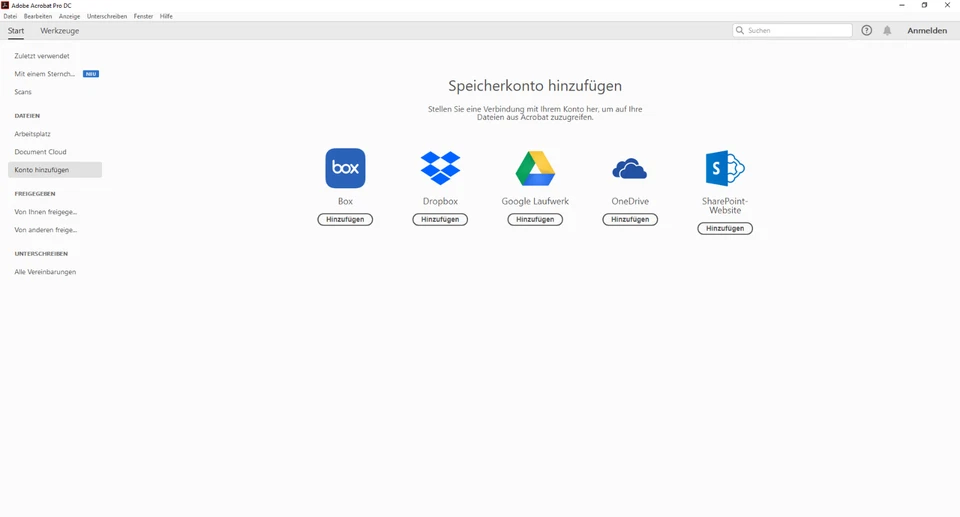Open Document Cloud in sidebar
Image resolution: width=960 pixels, height=517 pixels.
coord(40,152)
